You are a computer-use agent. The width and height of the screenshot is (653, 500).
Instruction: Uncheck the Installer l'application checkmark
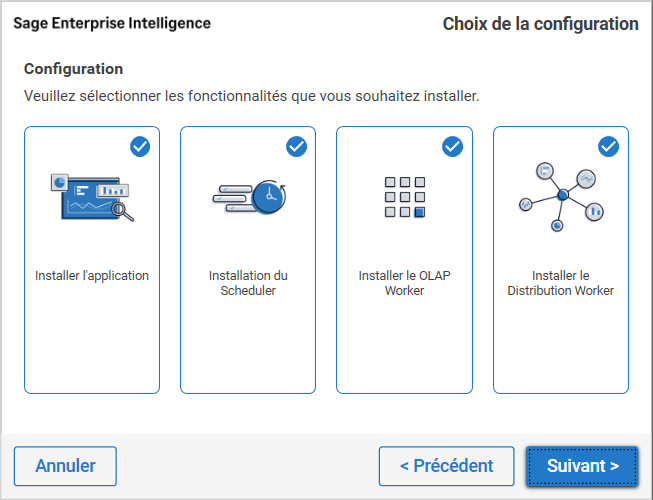coord(140,147)
